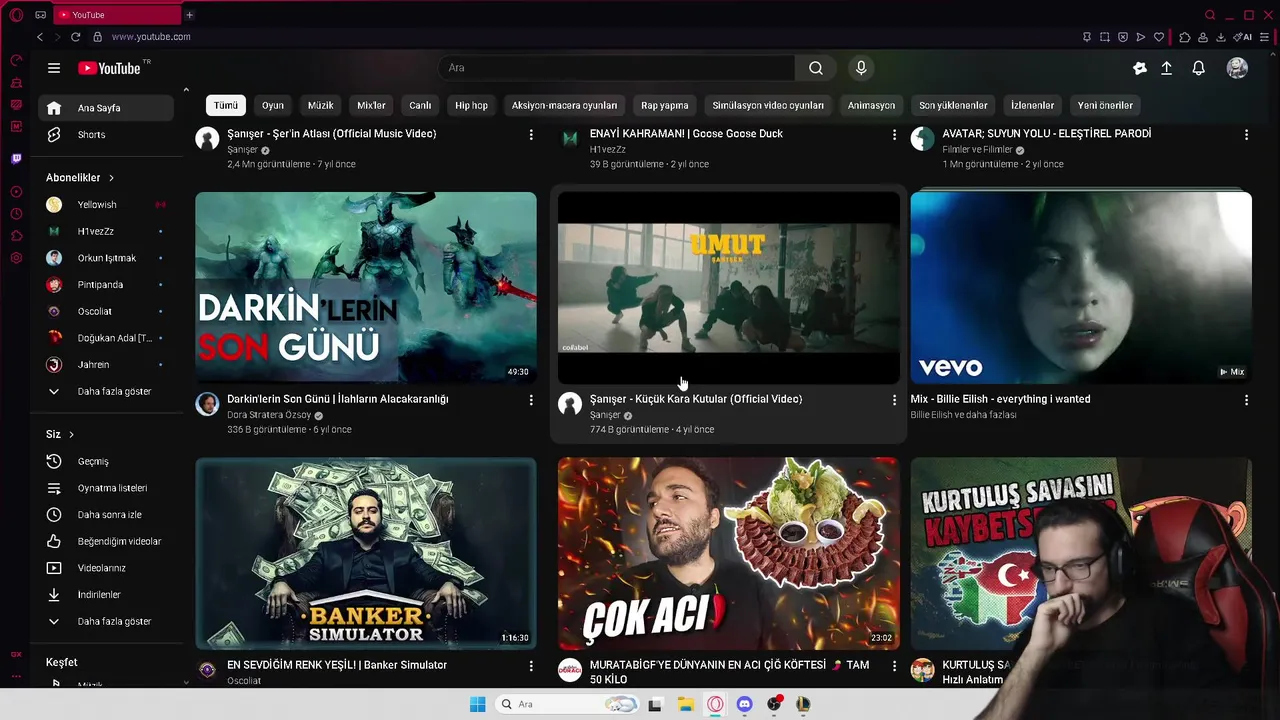Open options menu for Banker Simulator video

coord(531,666)
